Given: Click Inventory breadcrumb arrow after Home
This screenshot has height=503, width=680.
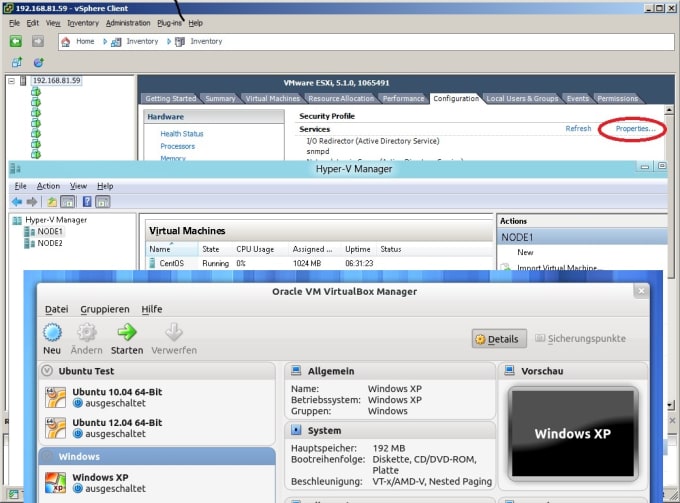Looking at the screenshot, I should pos(105,42).
